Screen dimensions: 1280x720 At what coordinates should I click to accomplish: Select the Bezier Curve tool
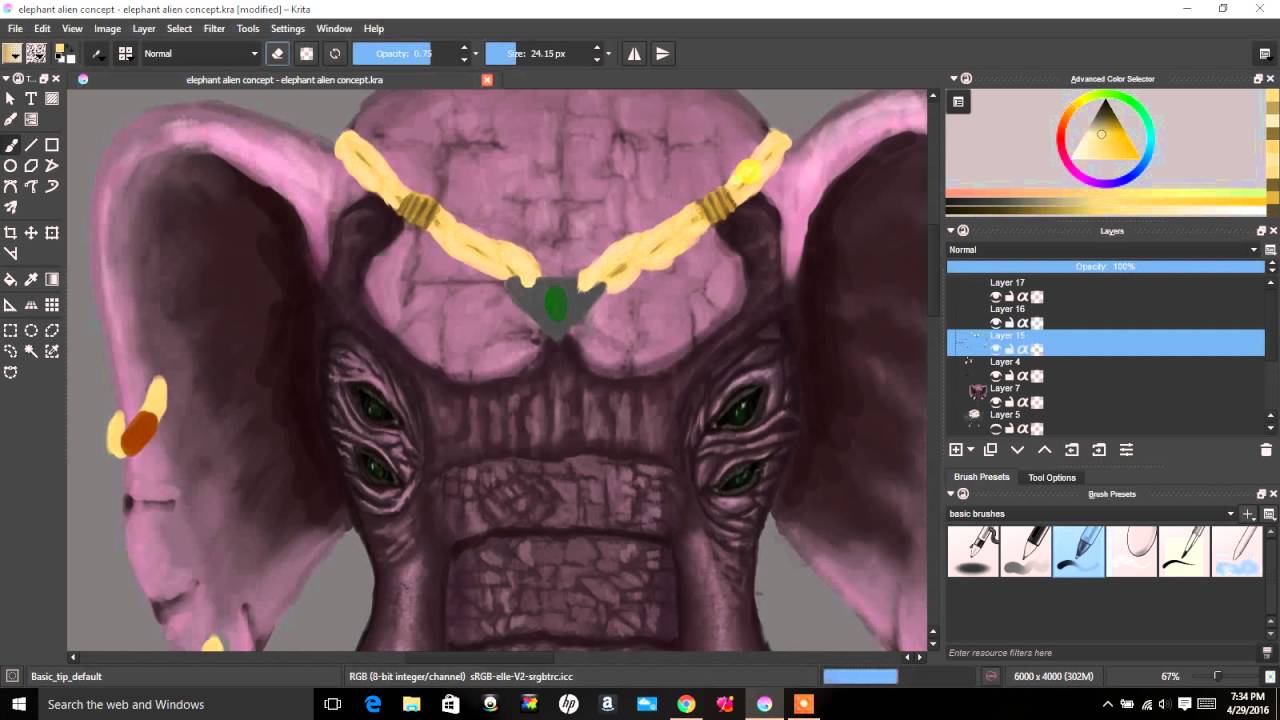point(10,187)
